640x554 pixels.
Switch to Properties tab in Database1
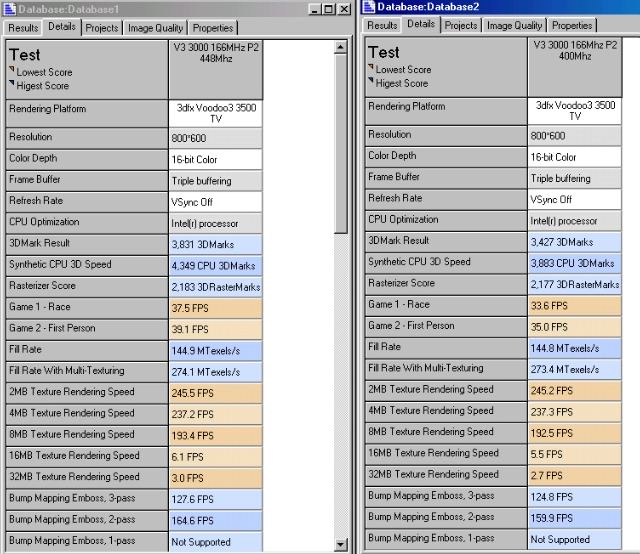[x=212, y=28]
